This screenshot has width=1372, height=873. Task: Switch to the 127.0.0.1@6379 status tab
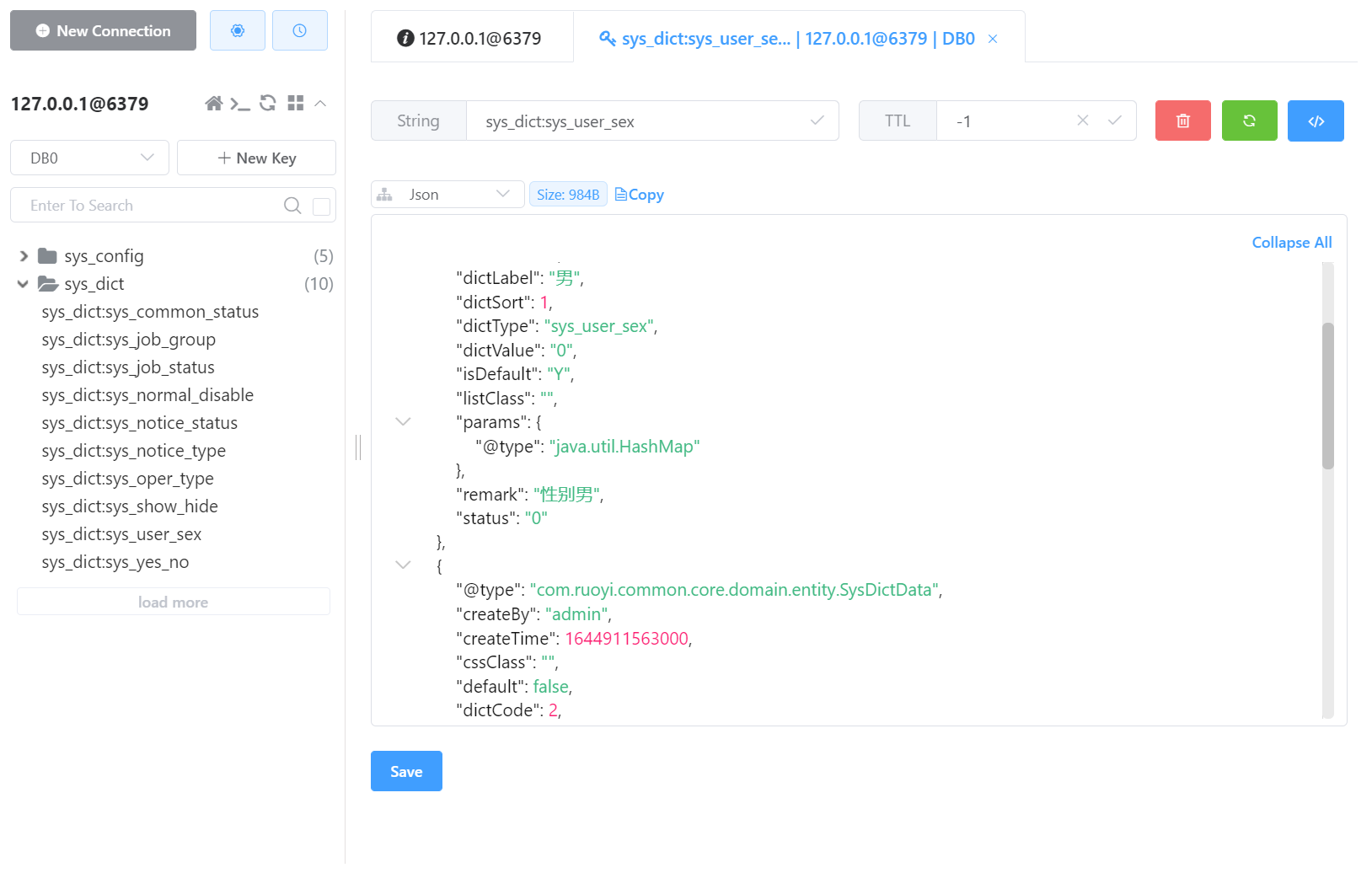pyautogui.click(x=472, y=38)
